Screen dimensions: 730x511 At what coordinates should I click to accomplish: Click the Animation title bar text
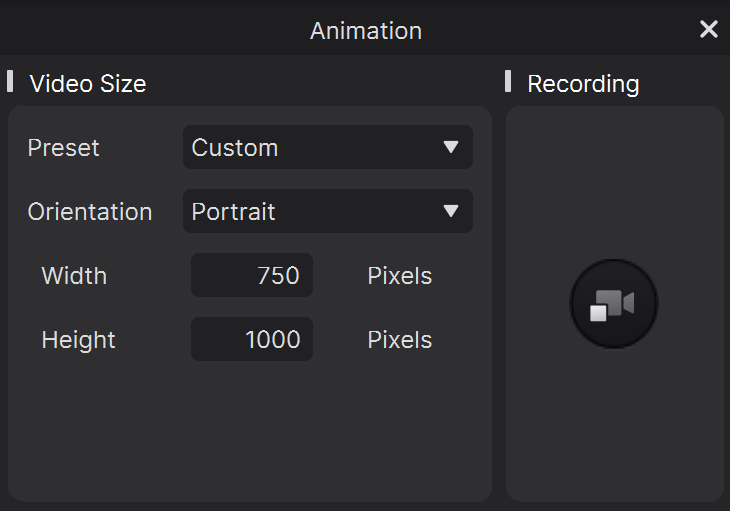pyautogui.click(x=366, y=31)
